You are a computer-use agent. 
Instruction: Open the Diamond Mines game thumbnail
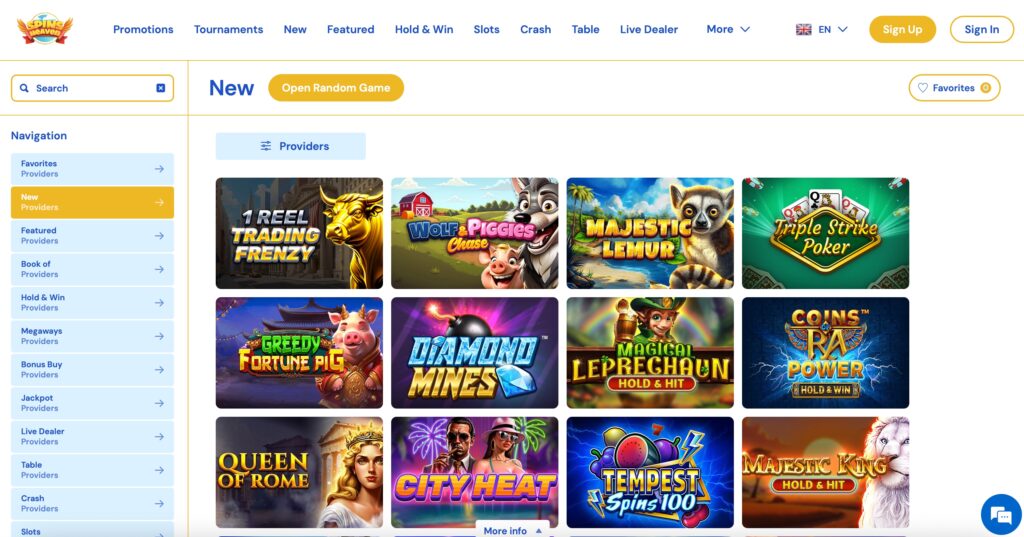475,353
